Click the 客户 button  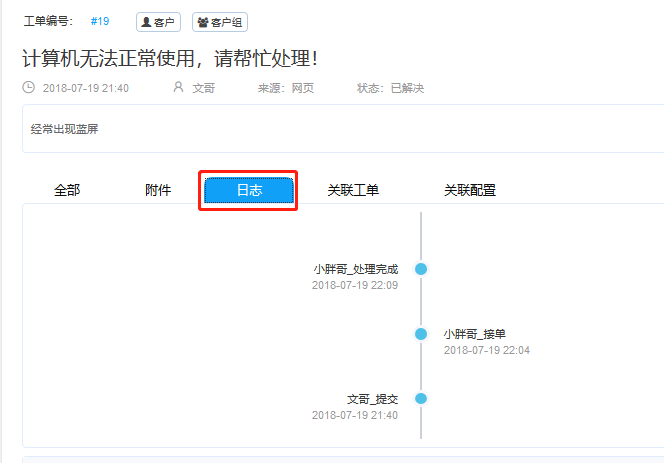(x=158, y=22)
